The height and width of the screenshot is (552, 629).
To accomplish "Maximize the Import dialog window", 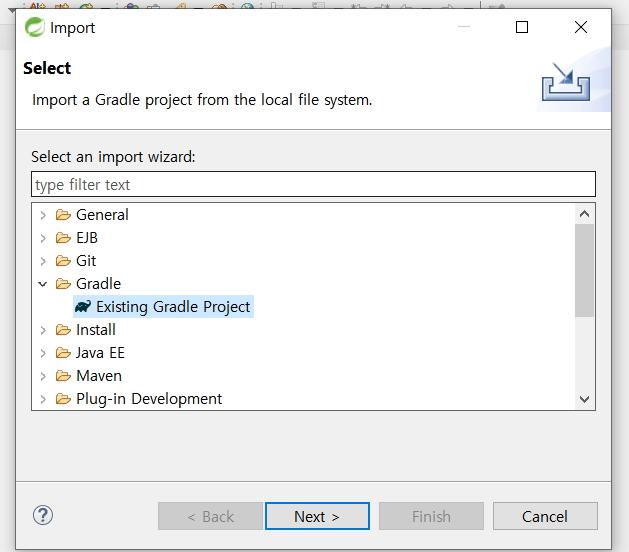I will (522, 27).
